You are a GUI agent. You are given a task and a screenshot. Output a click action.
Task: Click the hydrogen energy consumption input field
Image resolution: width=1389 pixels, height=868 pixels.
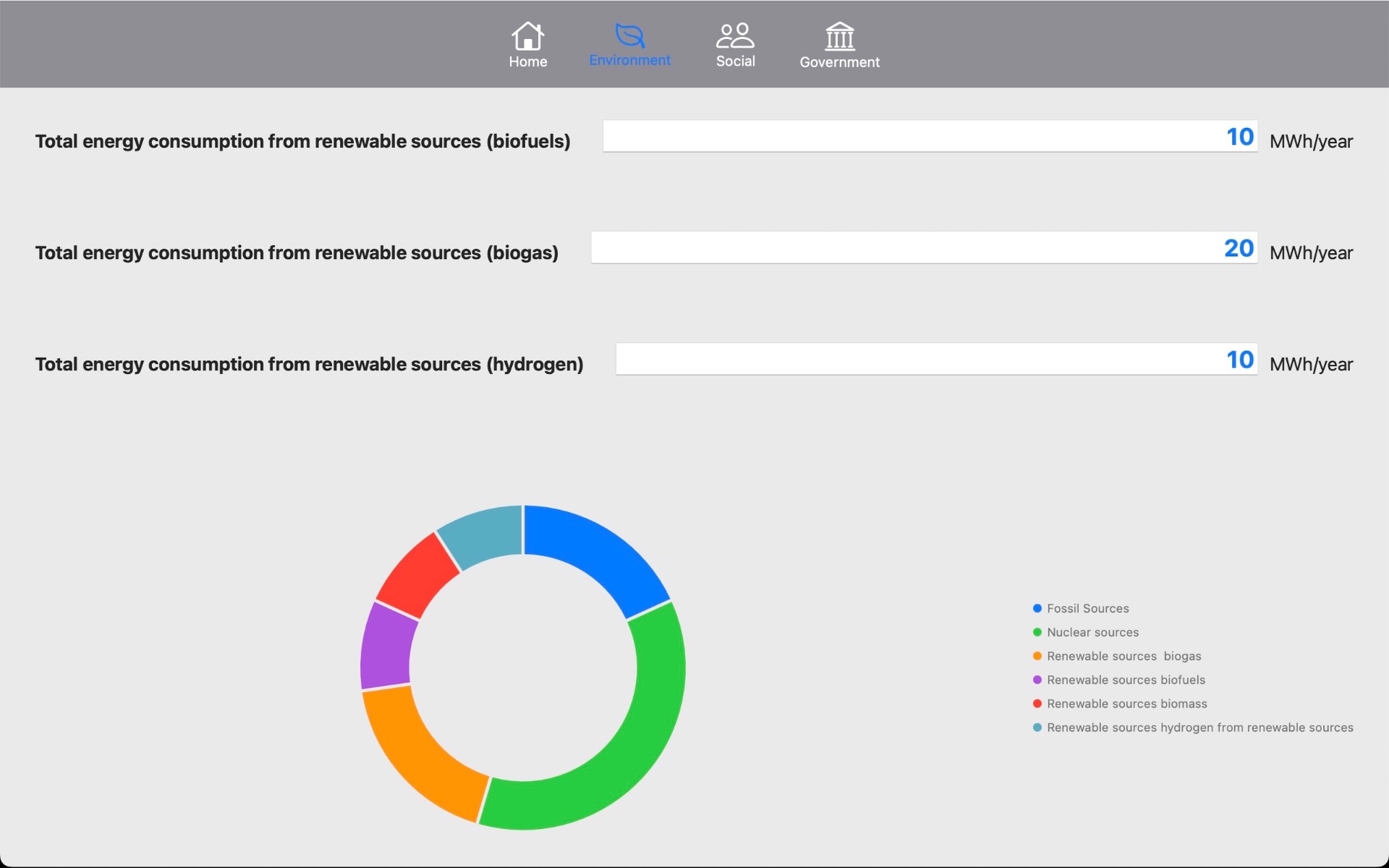[x=936, y=359]
